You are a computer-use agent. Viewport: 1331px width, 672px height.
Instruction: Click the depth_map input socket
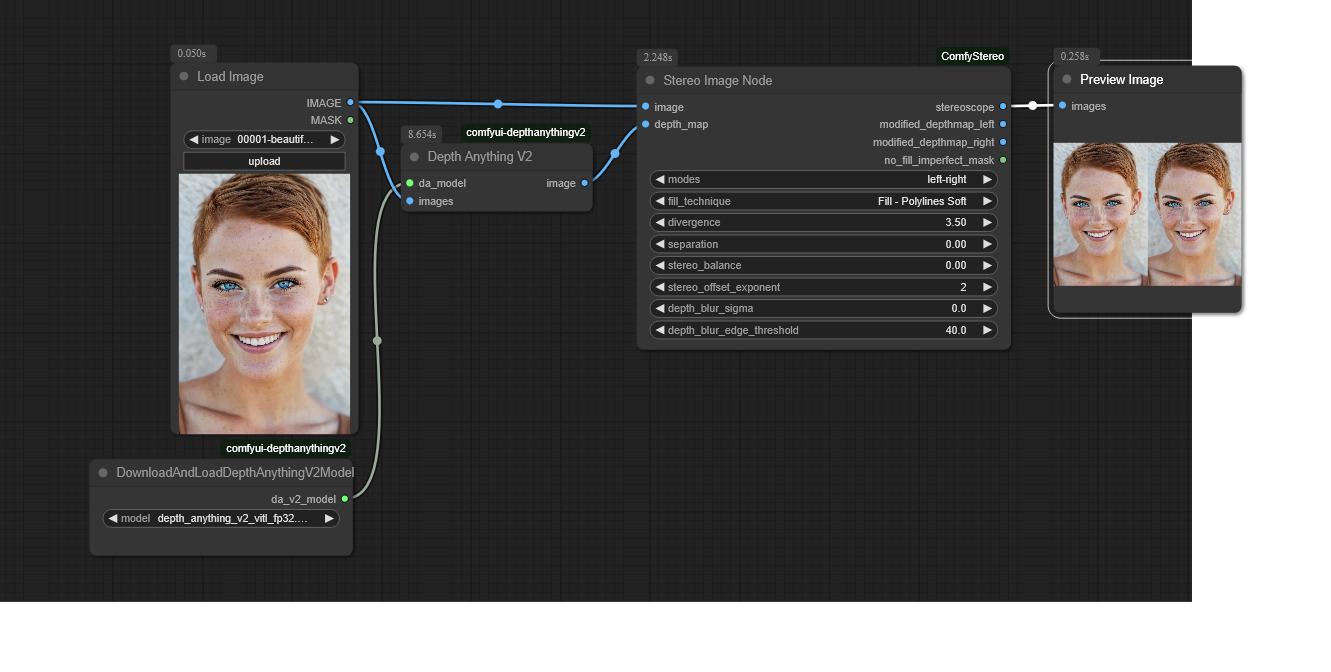[646, 124]
